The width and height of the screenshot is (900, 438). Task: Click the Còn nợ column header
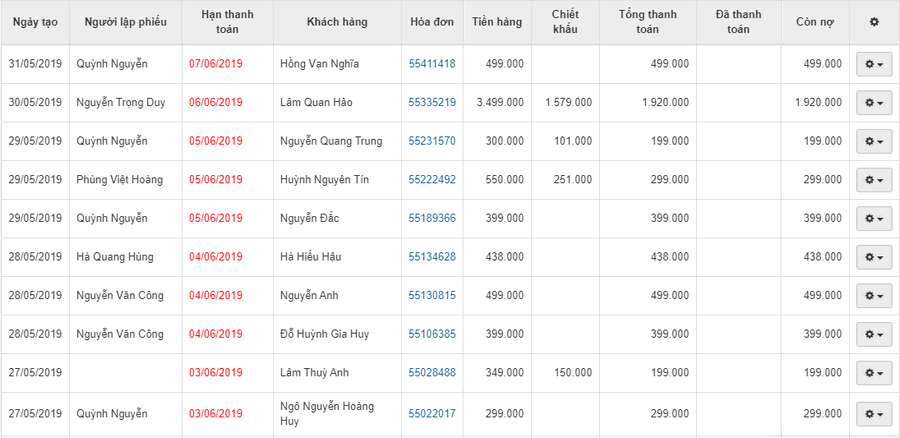tap(814, 22)
